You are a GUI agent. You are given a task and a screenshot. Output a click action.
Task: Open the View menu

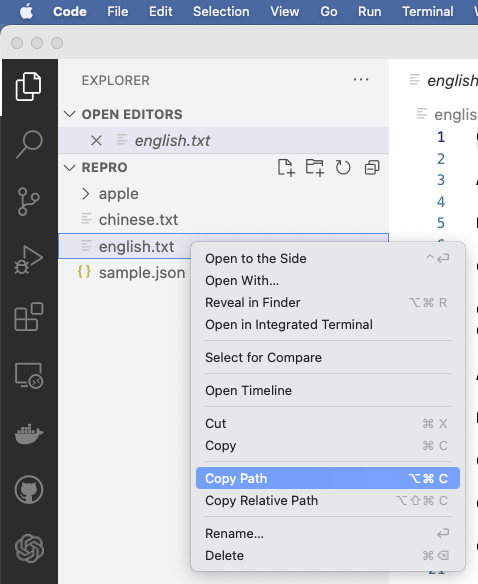[x=285, y=12]
